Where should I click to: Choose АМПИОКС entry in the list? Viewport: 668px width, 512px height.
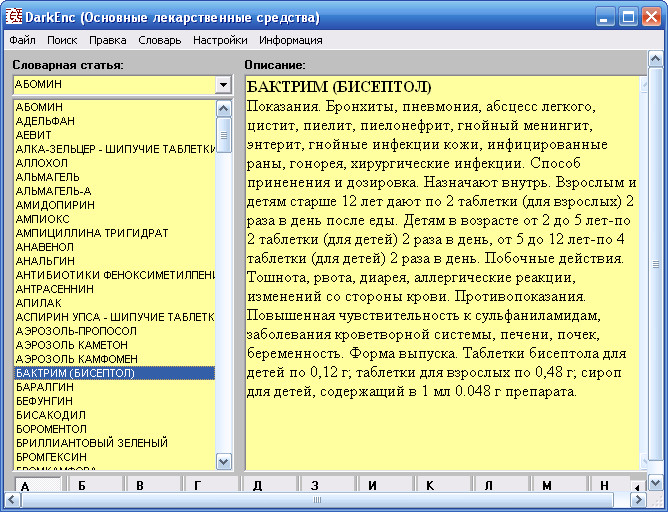[43, 219]
